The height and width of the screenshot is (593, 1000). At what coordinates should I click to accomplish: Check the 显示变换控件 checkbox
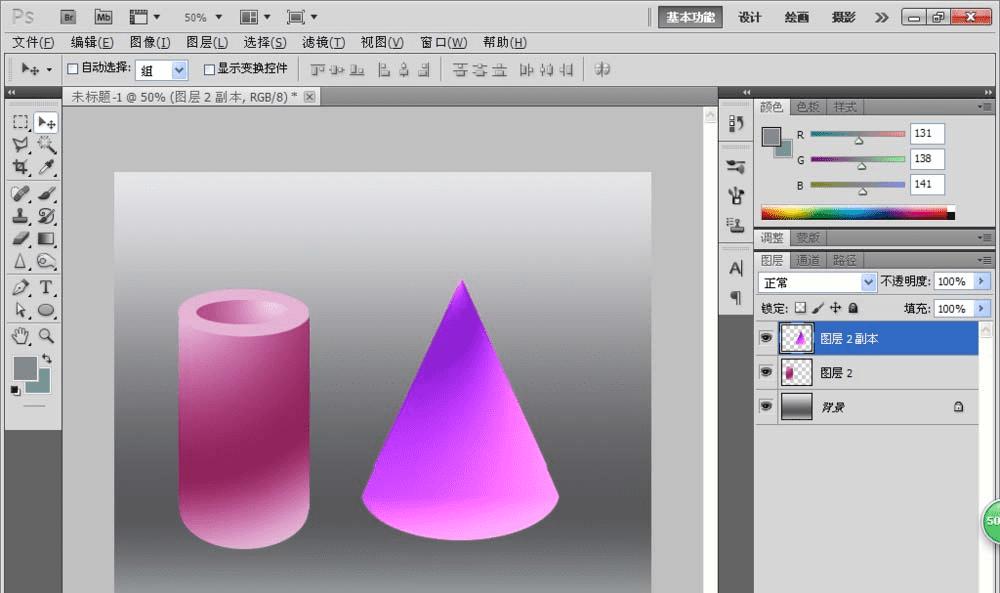click(209, 69)
